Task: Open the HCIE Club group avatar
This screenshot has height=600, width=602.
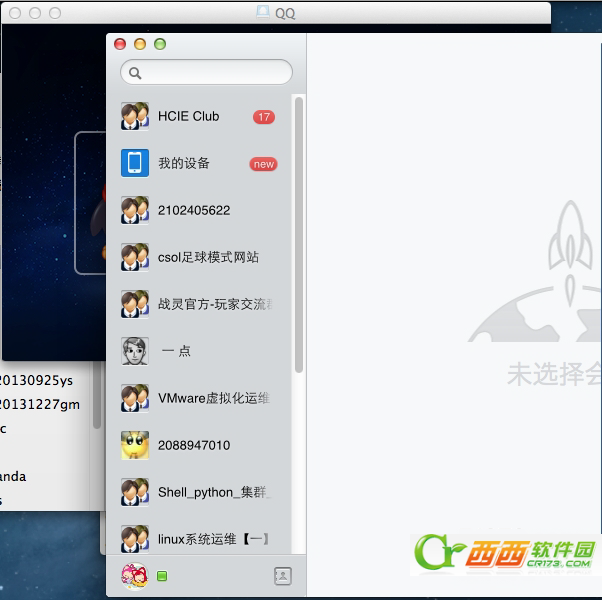Action: [x=135, y=116]
